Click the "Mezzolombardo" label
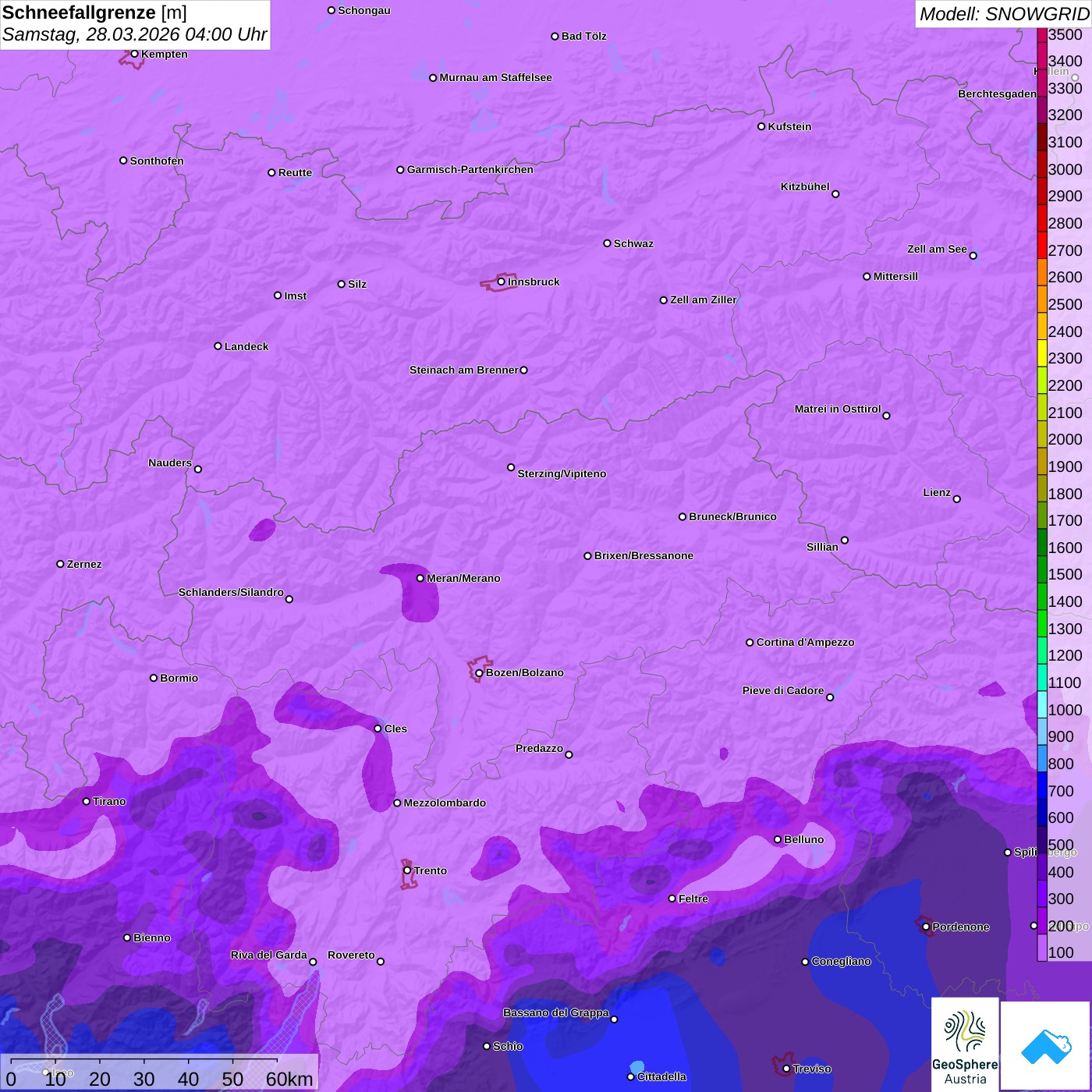 click(445, 803)
